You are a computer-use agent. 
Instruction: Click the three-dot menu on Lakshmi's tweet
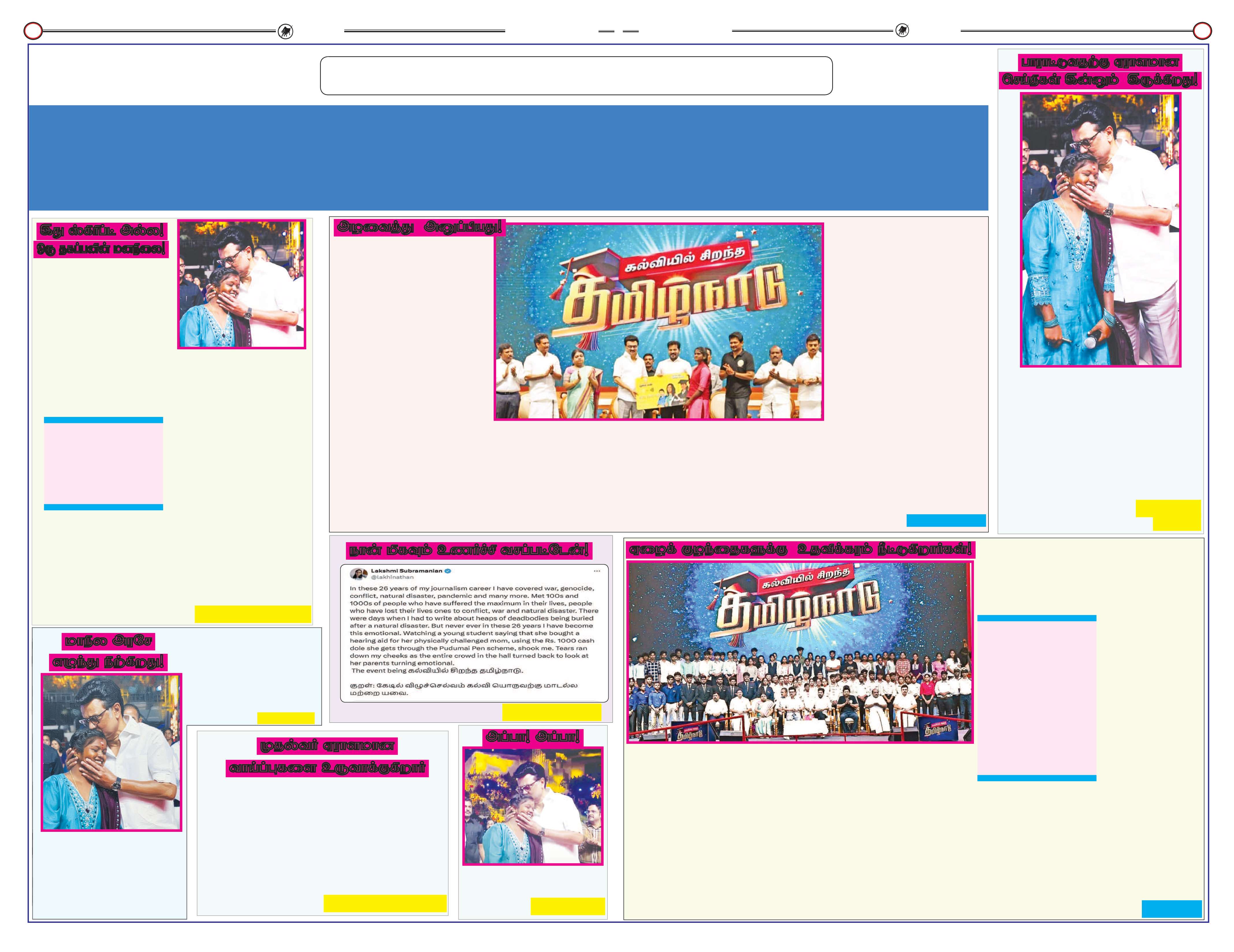[597, 571]
